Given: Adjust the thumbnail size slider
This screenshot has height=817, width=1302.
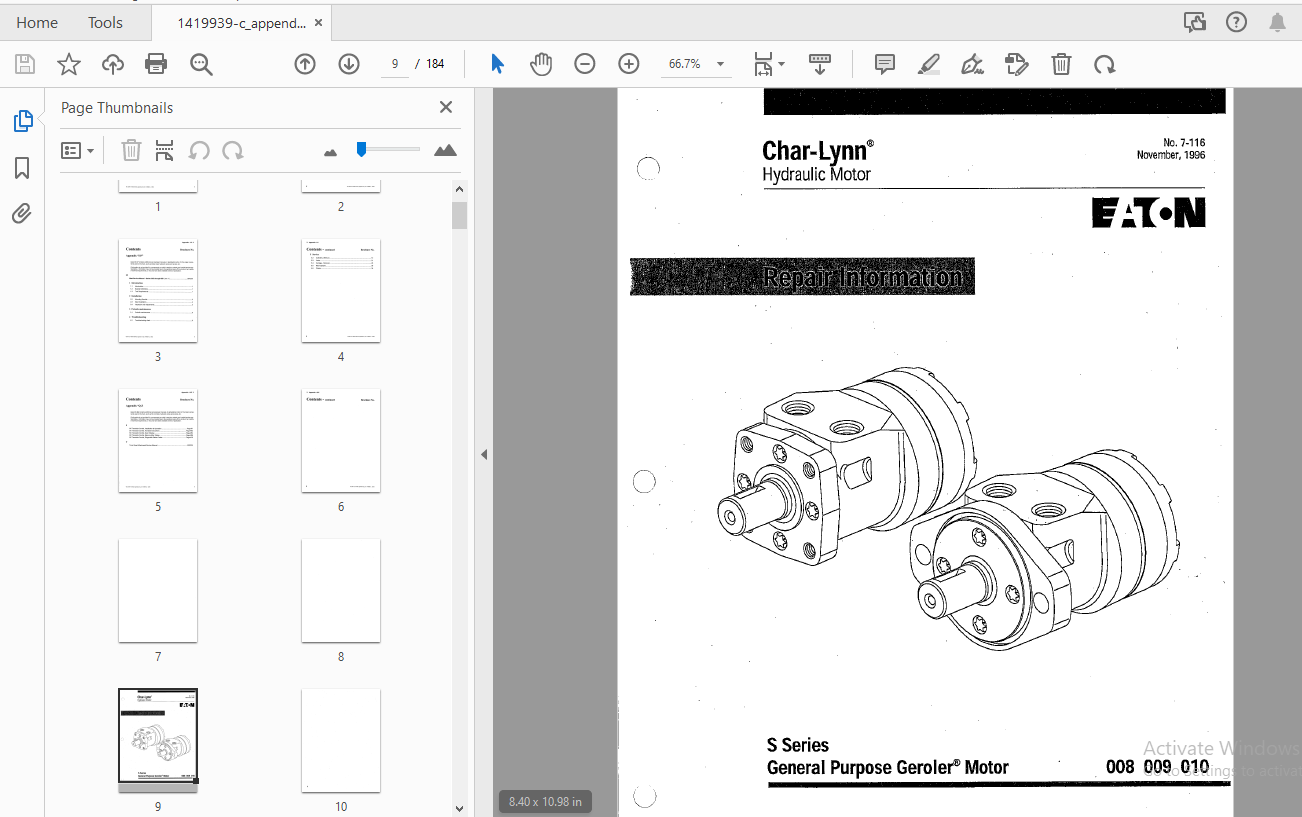Looking at the screenshot, I should (361, 149).
